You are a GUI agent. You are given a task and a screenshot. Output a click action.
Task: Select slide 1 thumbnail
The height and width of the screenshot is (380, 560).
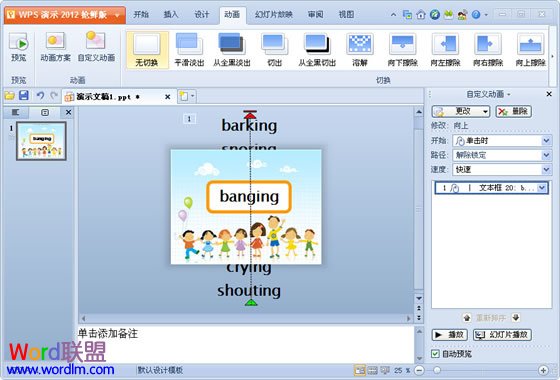click(41, 141)
